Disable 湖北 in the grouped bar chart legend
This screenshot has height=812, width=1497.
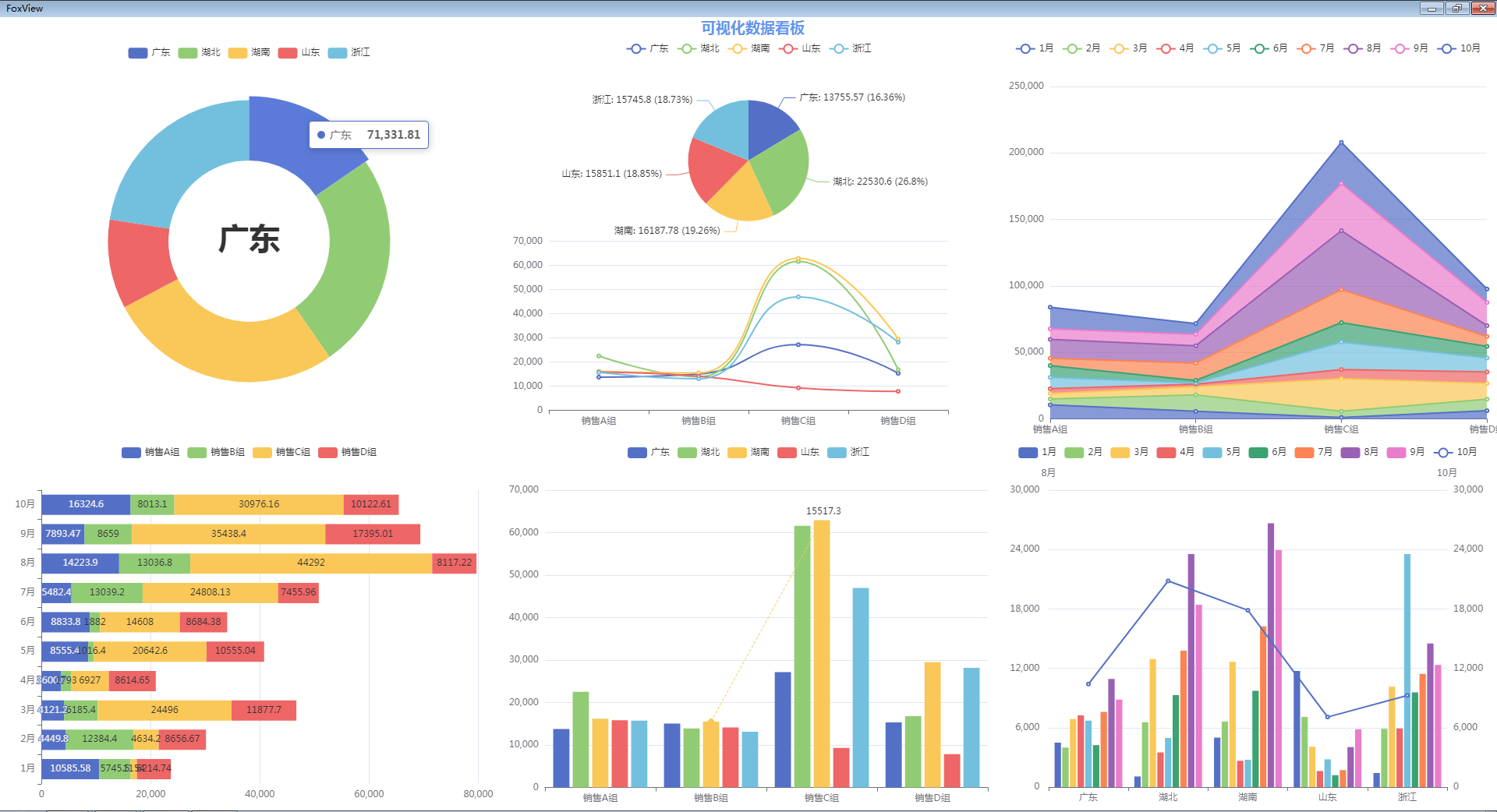(687, 453)
